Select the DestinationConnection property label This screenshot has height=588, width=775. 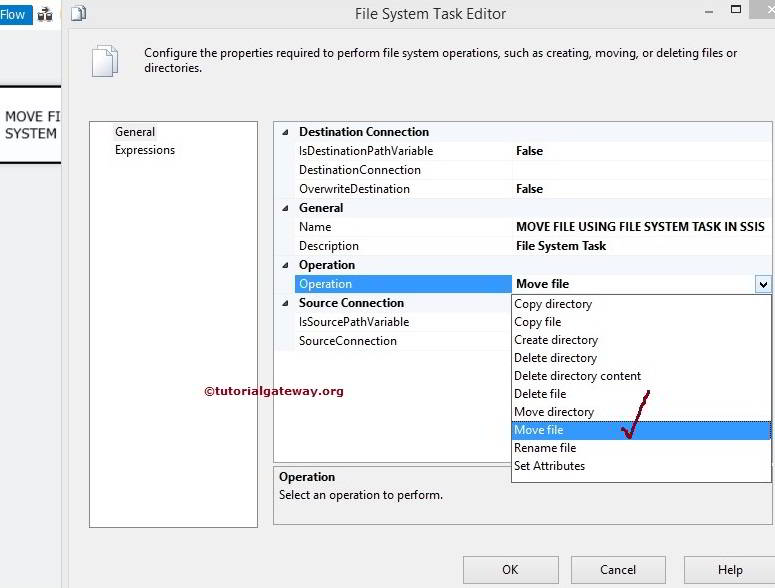(x=360, y=170)
